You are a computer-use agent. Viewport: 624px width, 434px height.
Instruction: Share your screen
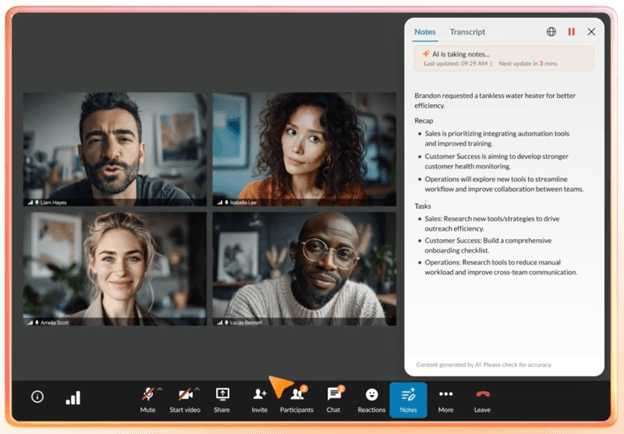[x=222, y=396]
